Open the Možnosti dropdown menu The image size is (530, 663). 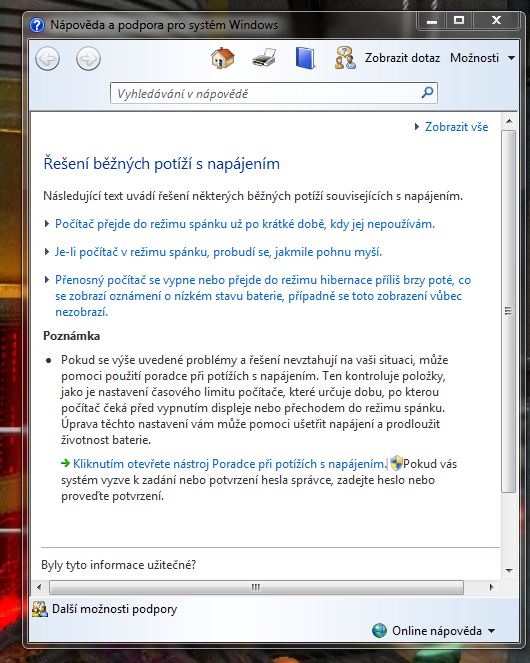(482, 58)
